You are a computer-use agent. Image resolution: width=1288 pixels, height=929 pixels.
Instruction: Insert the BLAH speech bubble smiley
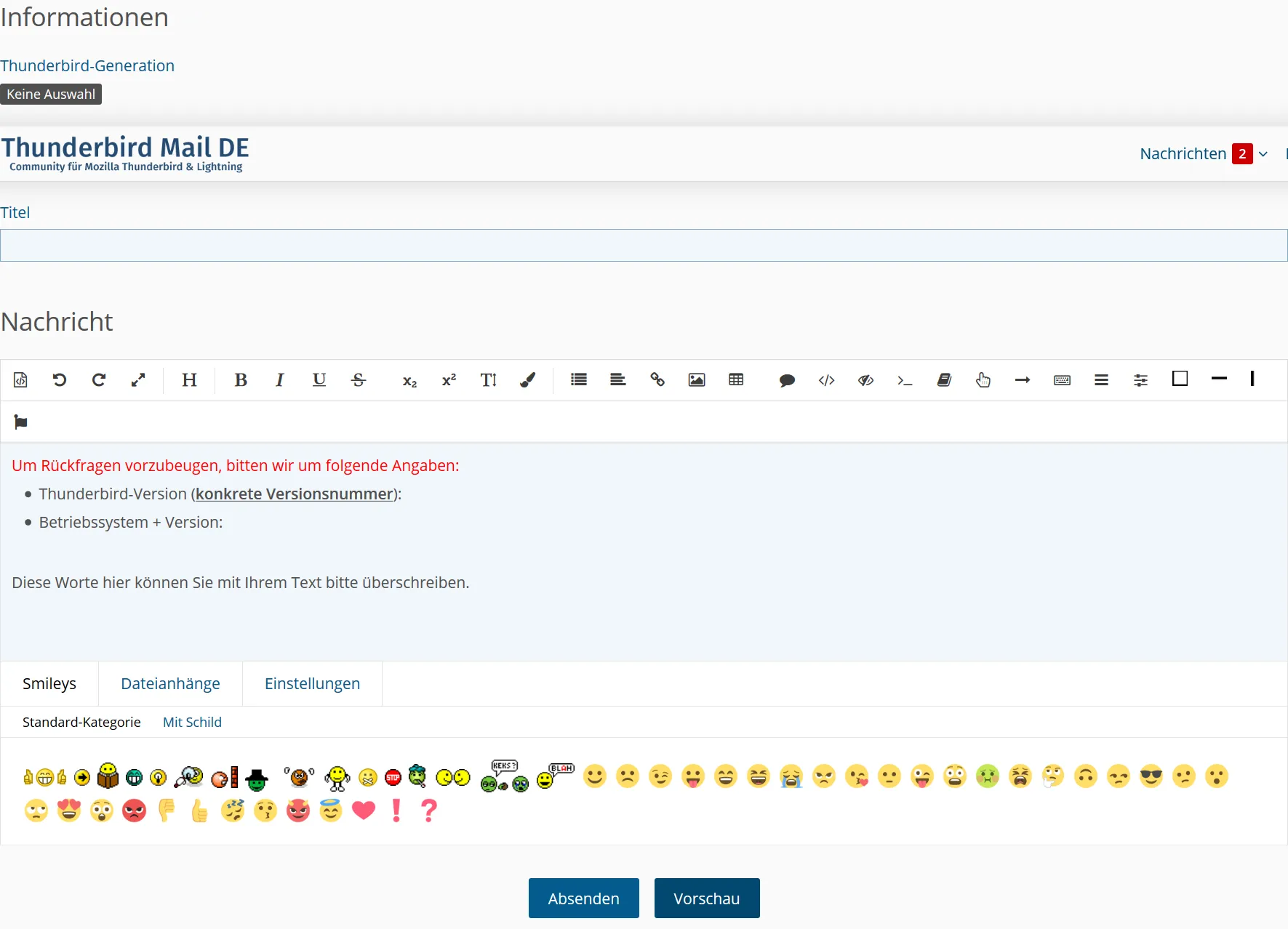556,776
